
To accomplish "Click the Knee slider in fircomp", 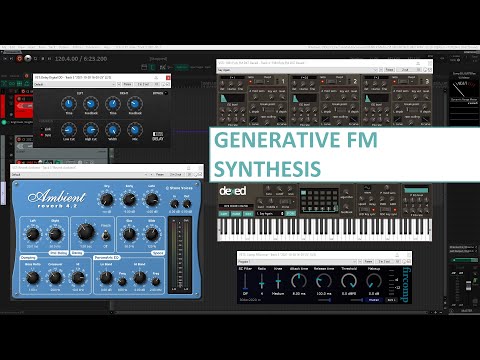I will coord(278,281).
